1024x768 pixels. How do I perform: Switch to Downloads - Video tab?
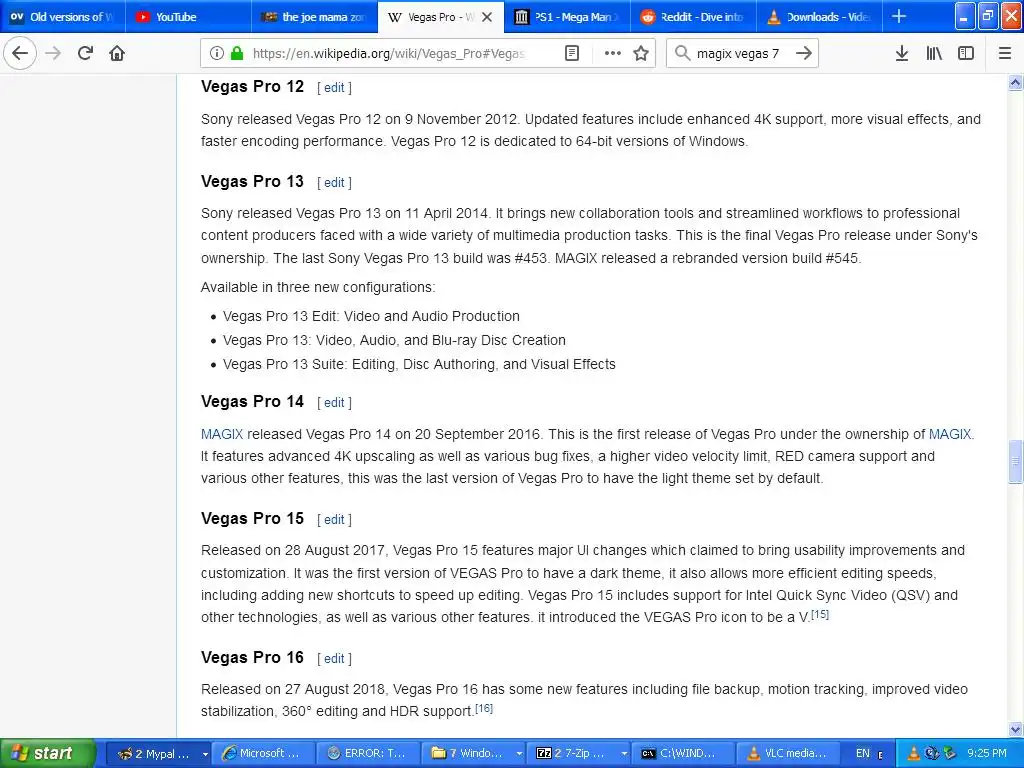click(819, 16)
